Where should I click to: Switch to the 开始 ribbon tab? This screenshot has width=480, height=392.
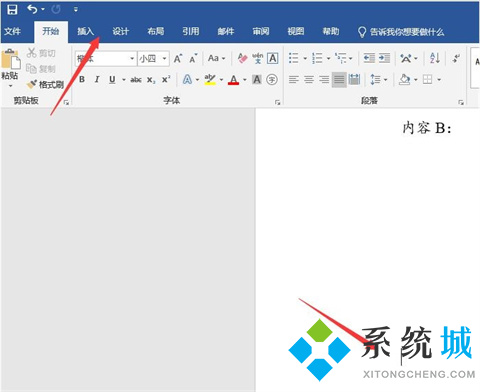point(51,32)
